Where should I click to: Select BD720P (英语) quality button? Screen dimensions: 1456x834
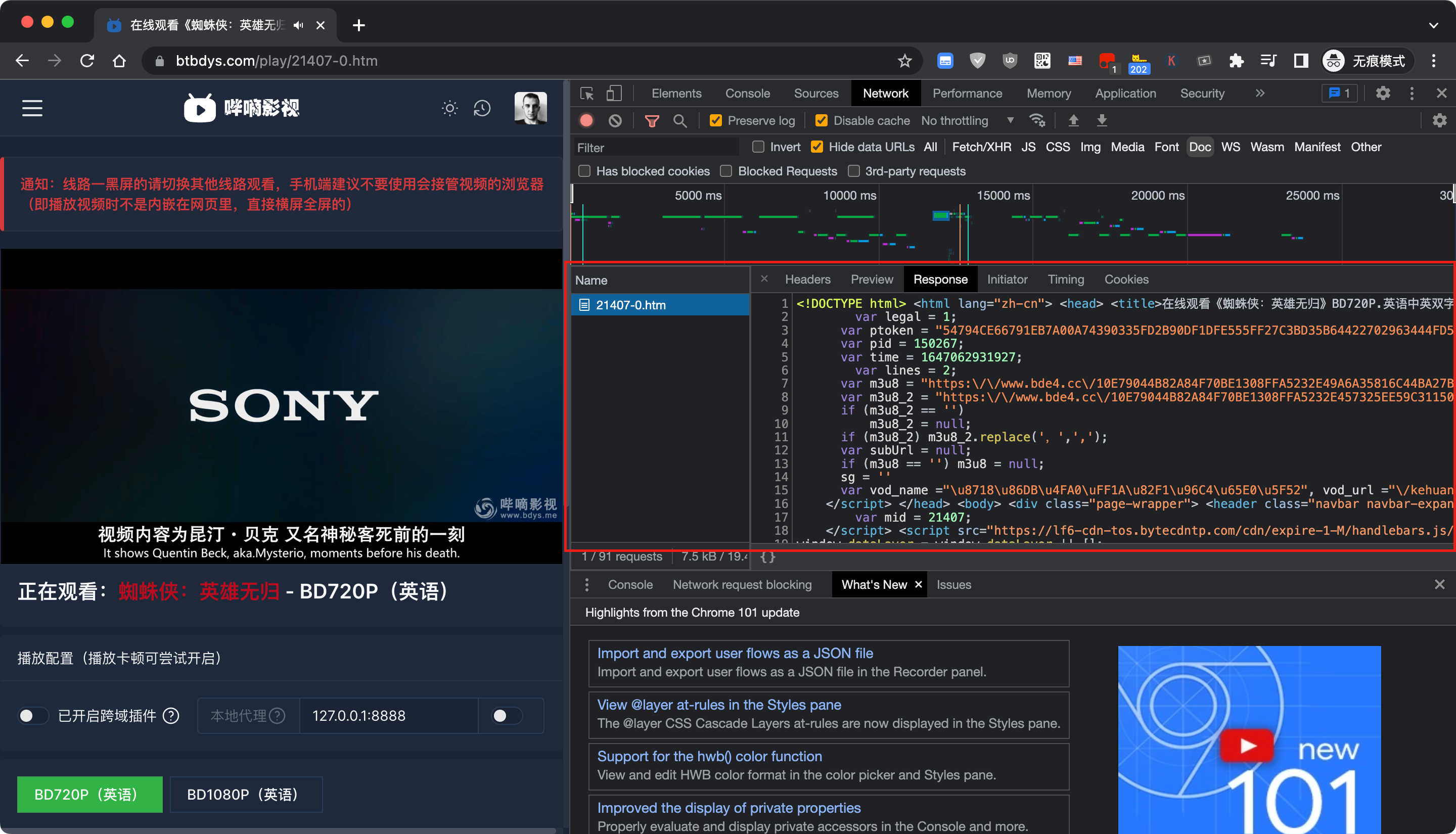pyautogui.click(x=90, y=795)
